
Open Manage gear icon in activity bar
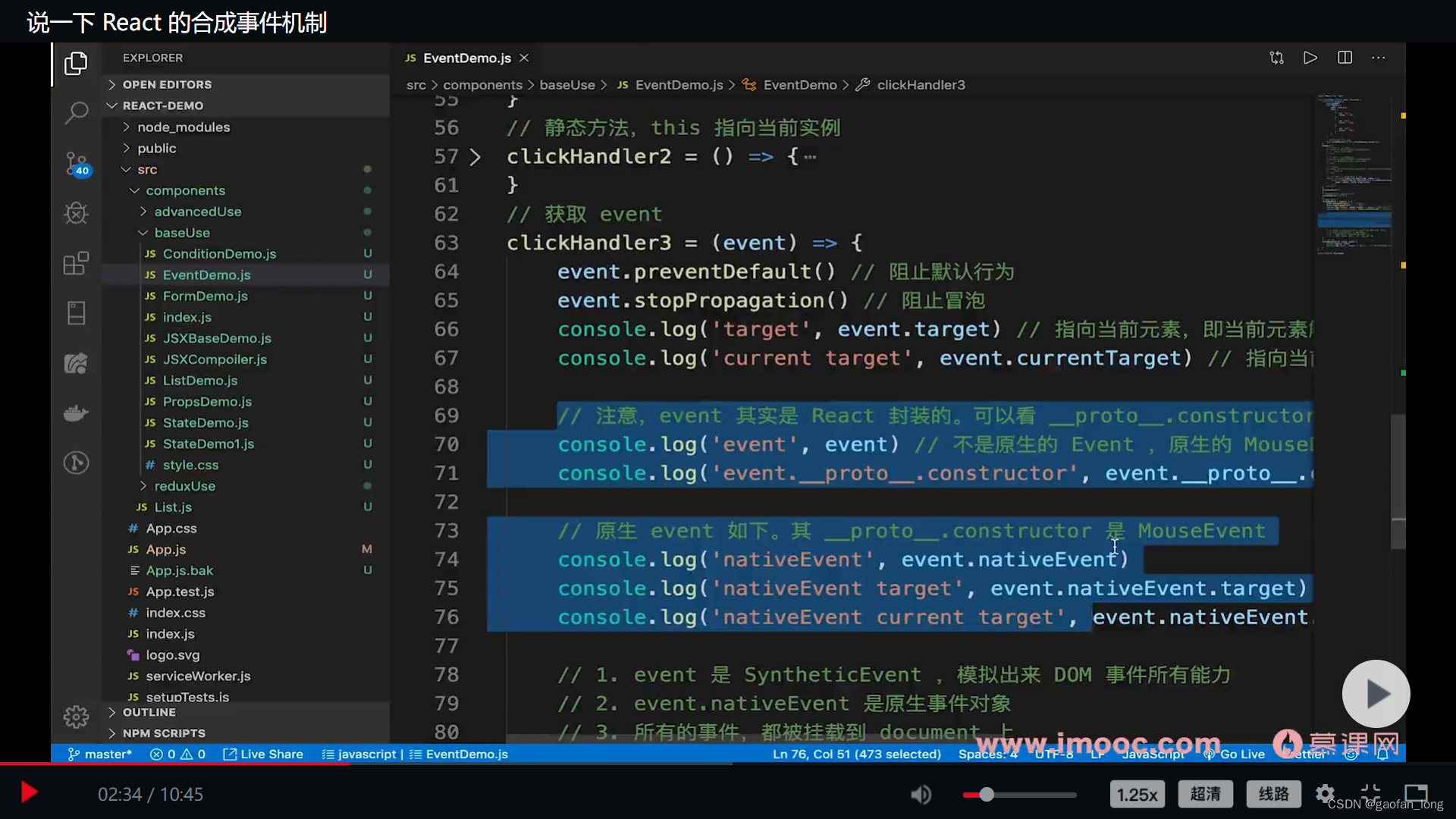click(x=76, y=717)
